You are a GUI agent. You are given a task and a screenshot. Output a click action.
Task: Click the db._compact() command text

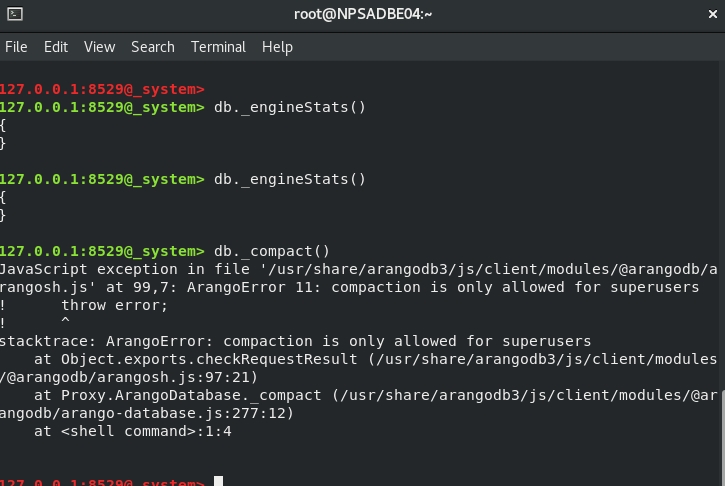click(x=272, y=251)
